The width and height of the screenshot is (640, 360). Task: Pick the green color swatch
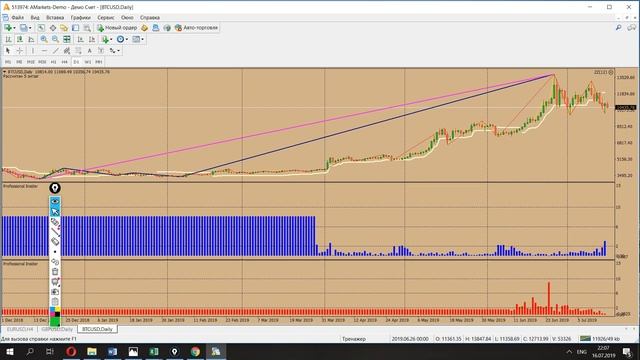point(55,322)
